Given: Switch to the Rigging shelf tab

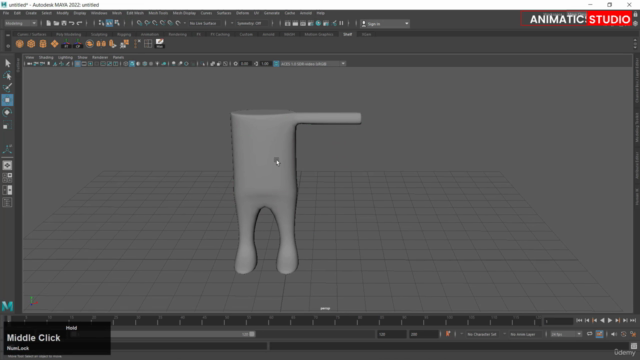Looking at the screenshot, I should [x=124, y=34].
